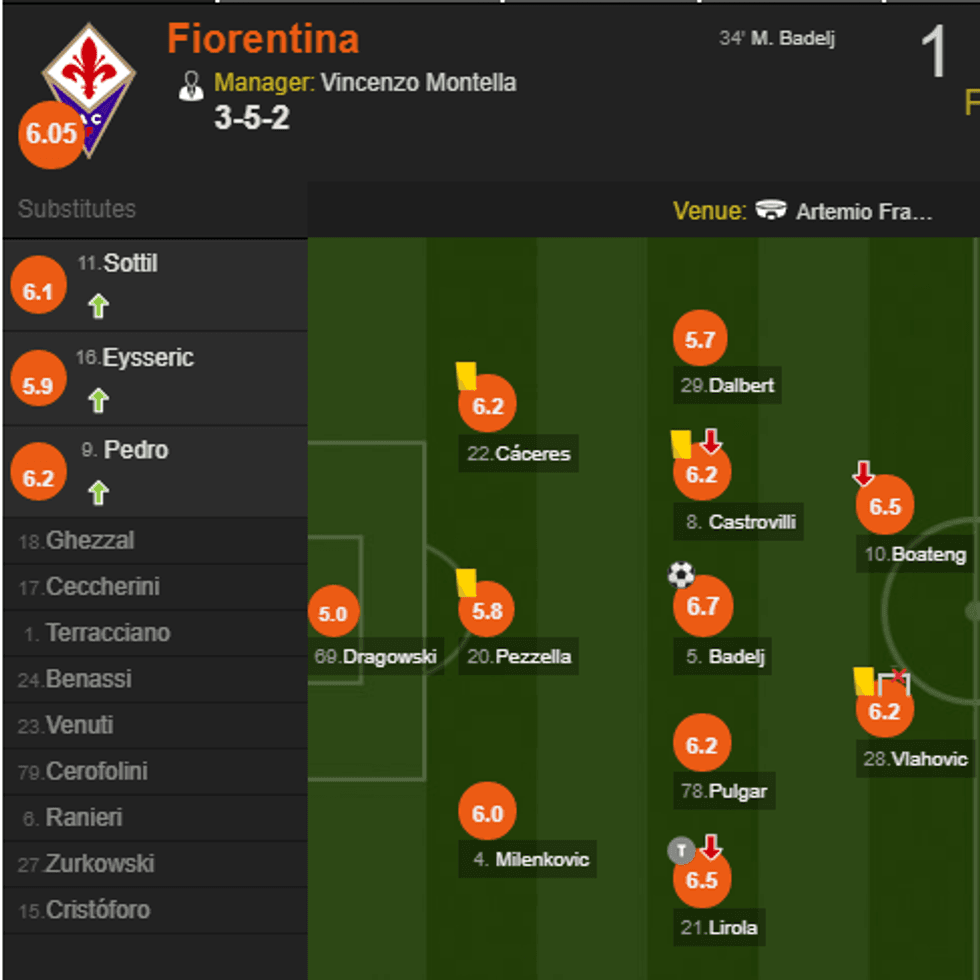Click Dragowski's 5.0 rating badge
Viewport: 980px width, 980px height.
tap(333, 614)
